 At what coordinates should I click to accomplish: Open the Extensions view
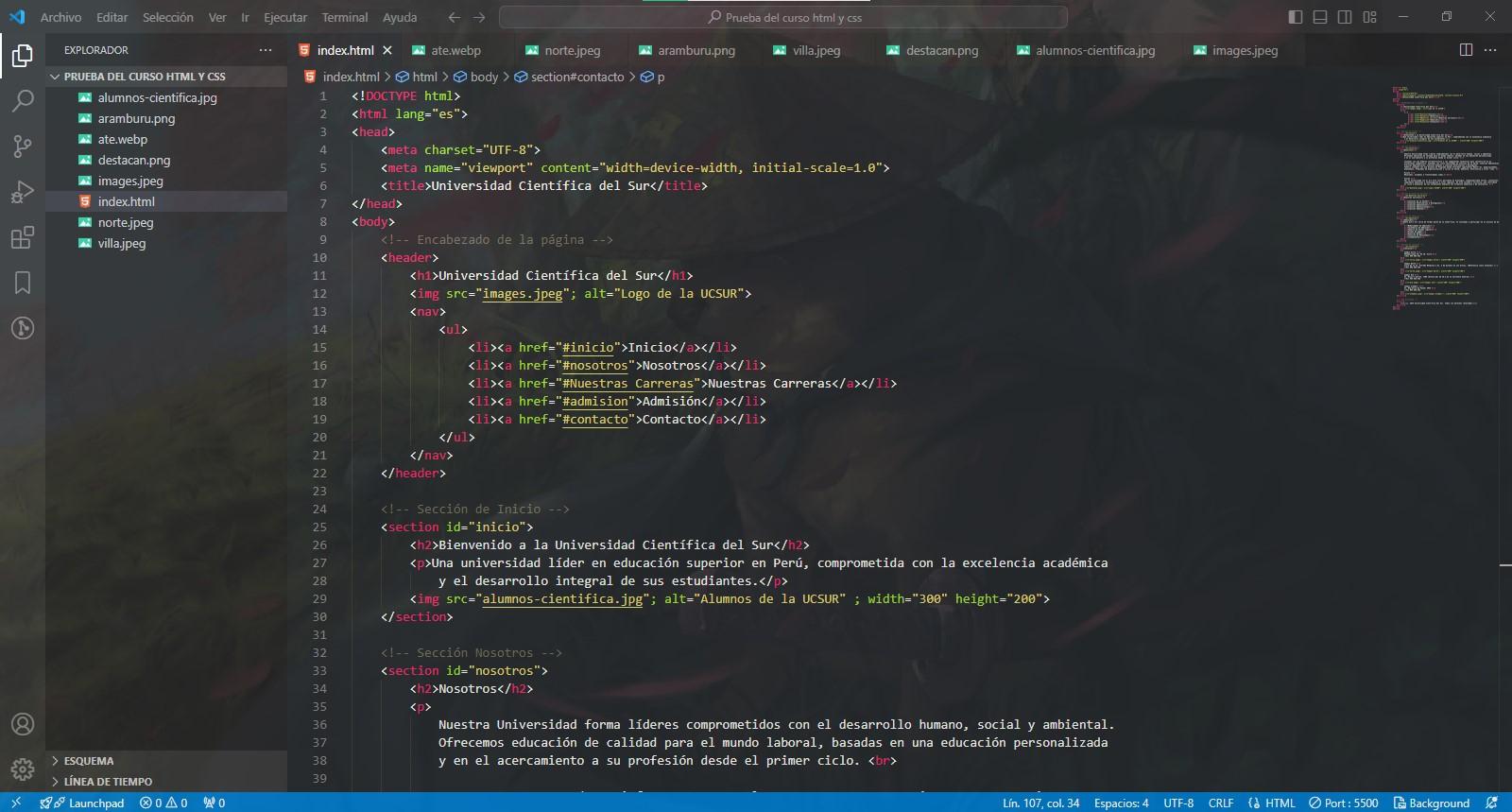click(x=23, y=237)
